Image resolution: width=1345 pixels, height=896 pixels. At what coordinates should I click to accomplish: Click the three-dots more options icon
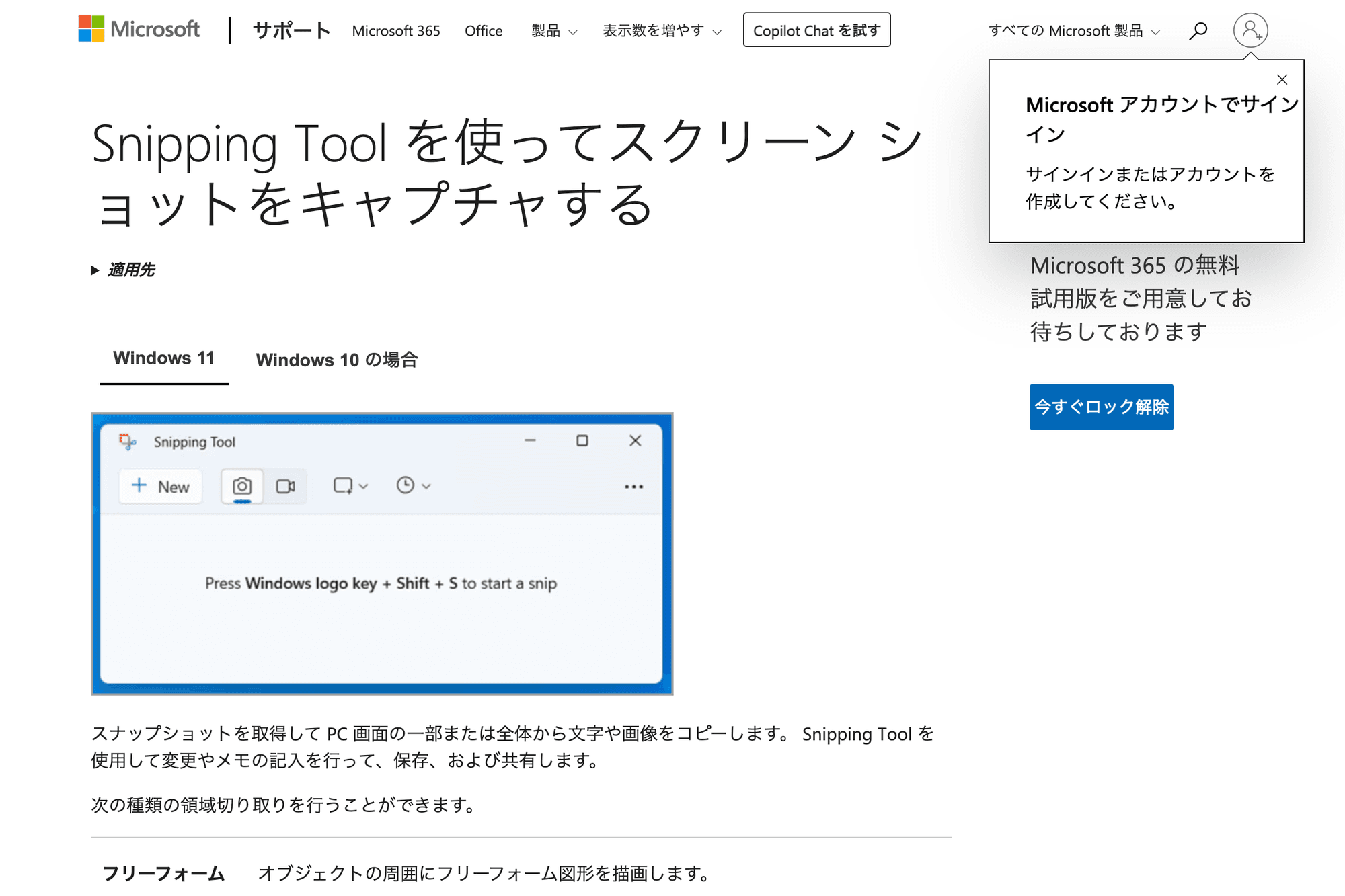pos(633,487)
